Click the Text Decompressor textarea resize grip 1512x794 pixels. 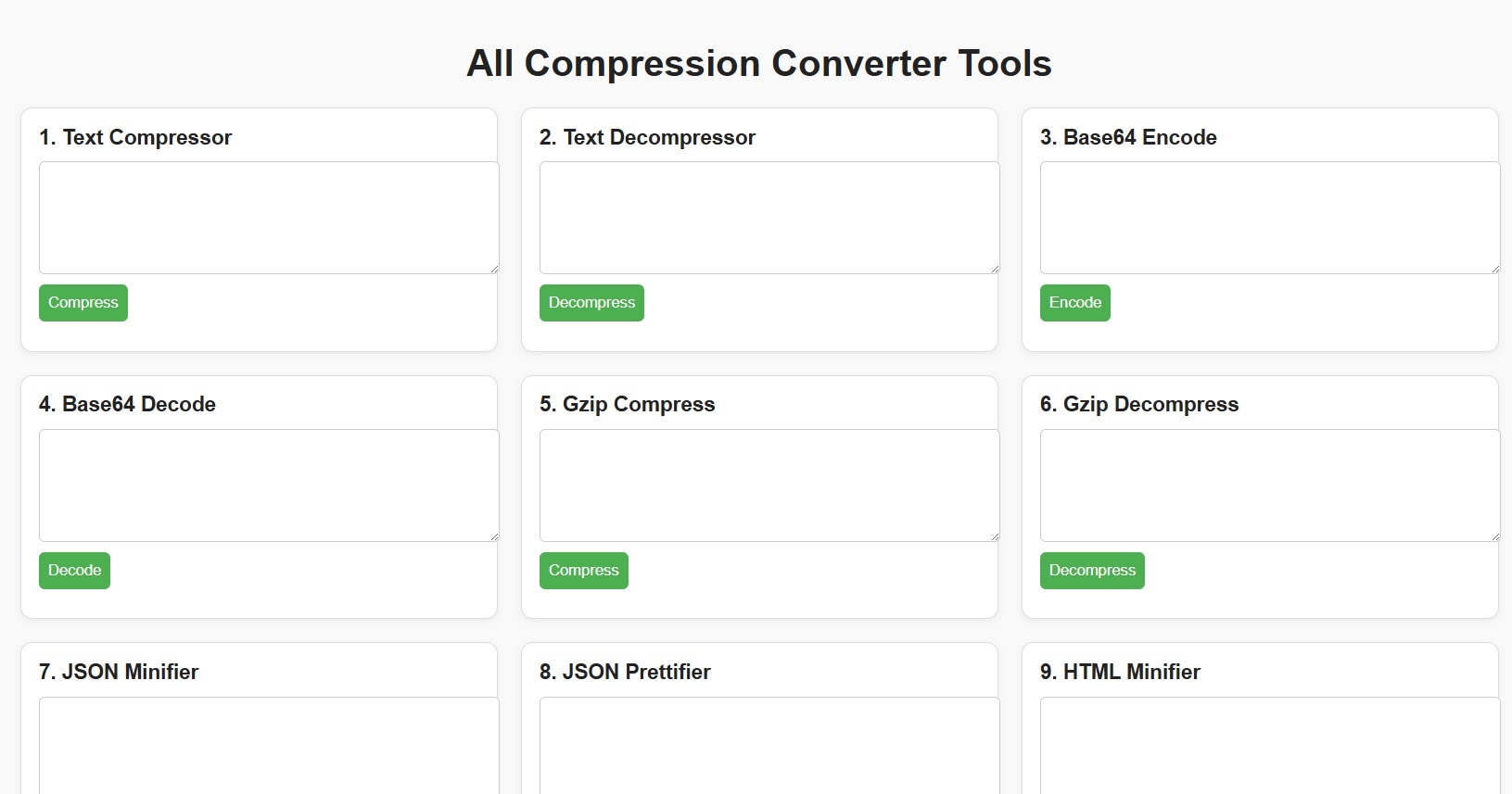click(995, 269)
